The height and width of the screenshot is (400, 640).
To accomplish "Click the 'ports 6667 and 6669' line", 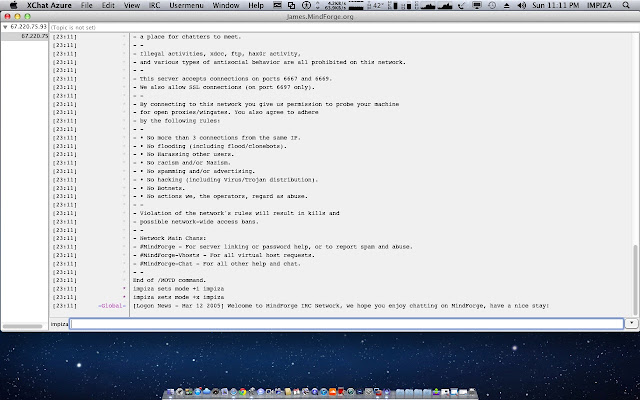I will coord(233,79).
